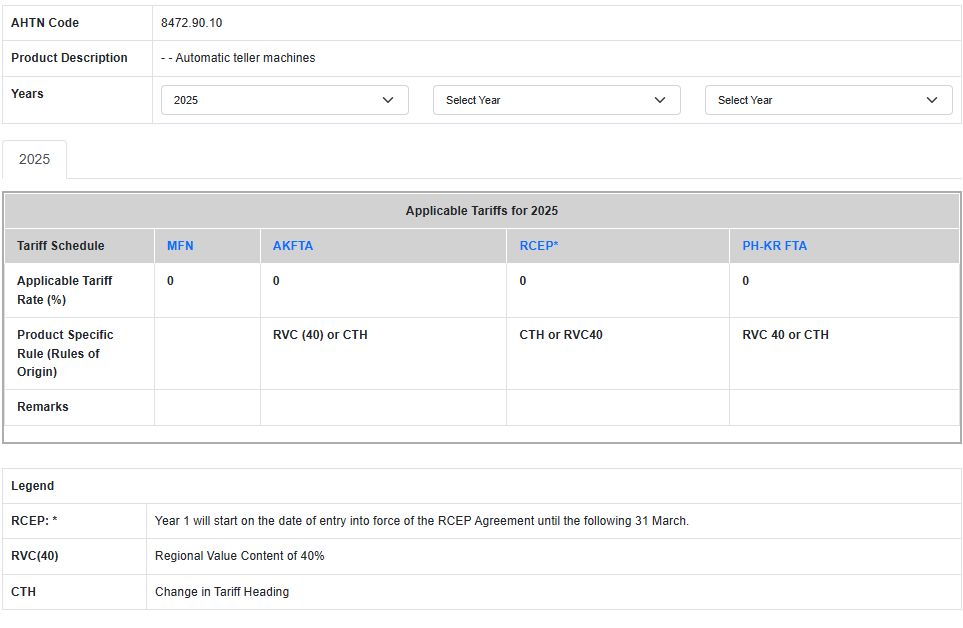This screenshot has height=628, width=963.
Task: Click the Regional Value Content of 40% text
Action: pyautogui.click(x=239, y=556)
